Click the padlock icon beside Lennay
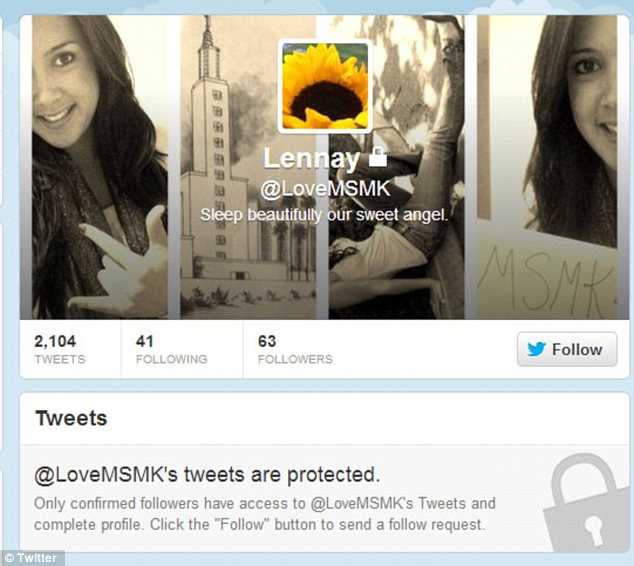The width and height of the screenshot is (634, 566). [x=378, y=157]
